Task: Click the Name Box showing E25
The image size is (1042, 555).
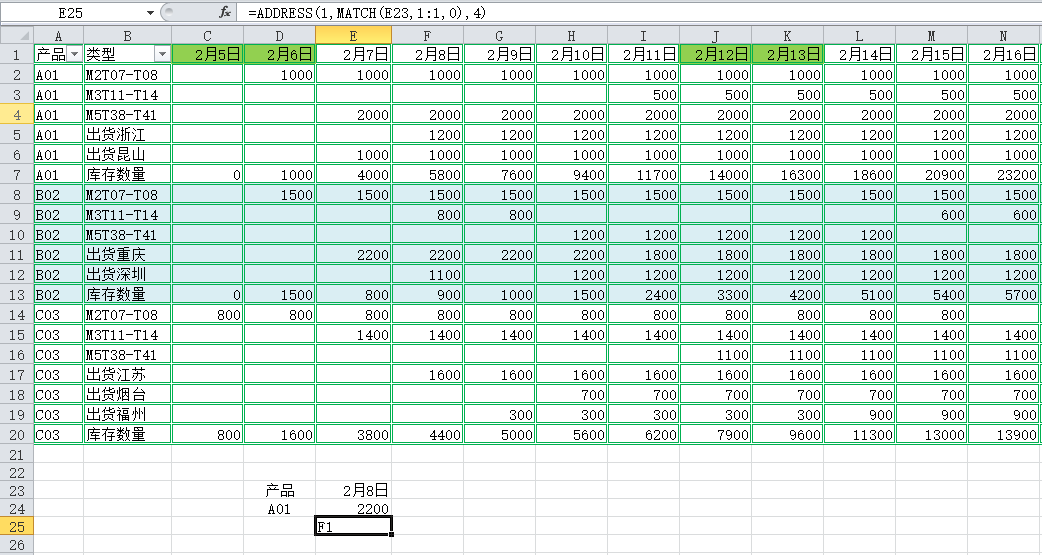Action: pyautogui.click(x=72, y=12)
